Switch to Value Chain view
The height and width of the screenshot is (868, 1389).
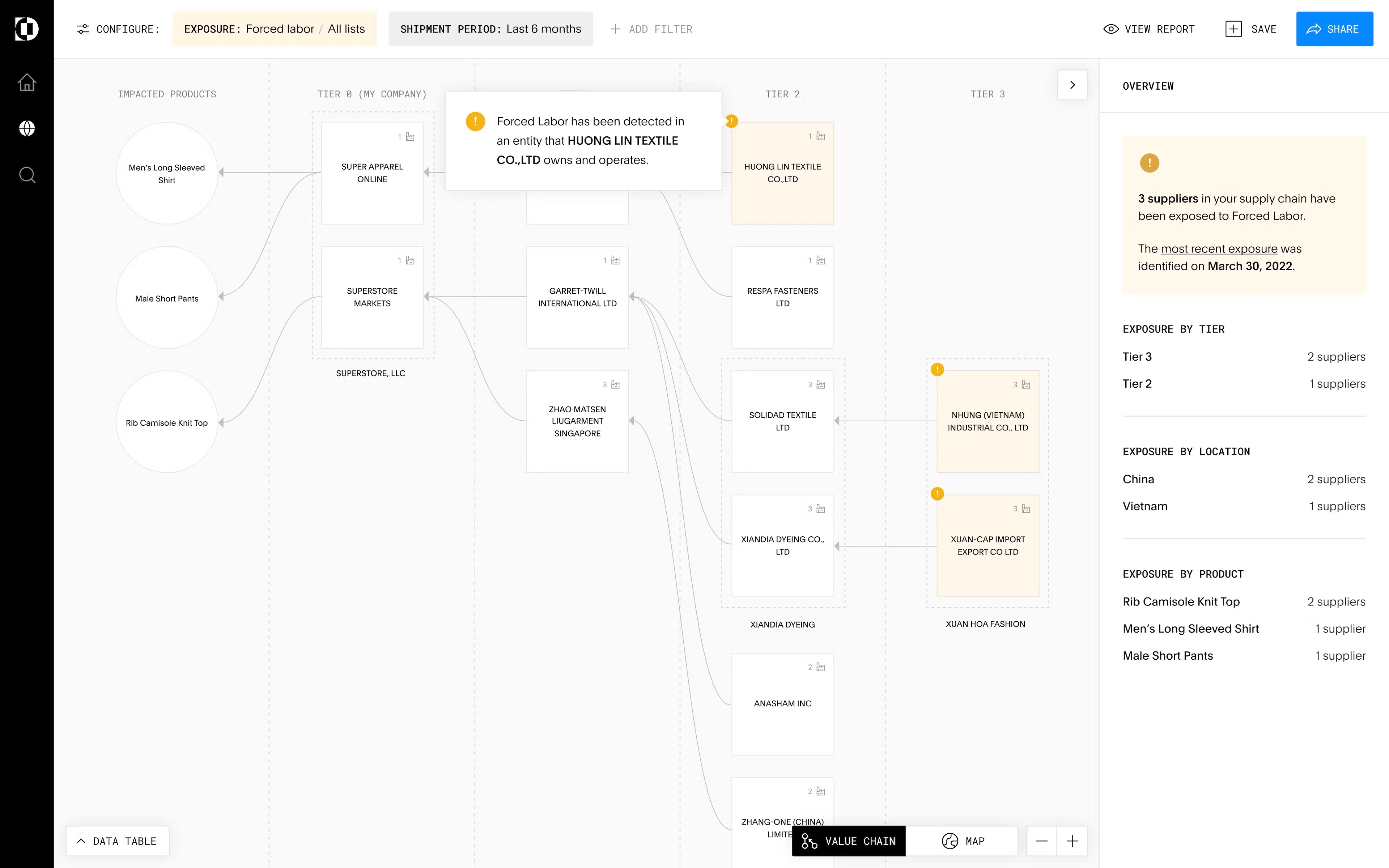848,841
